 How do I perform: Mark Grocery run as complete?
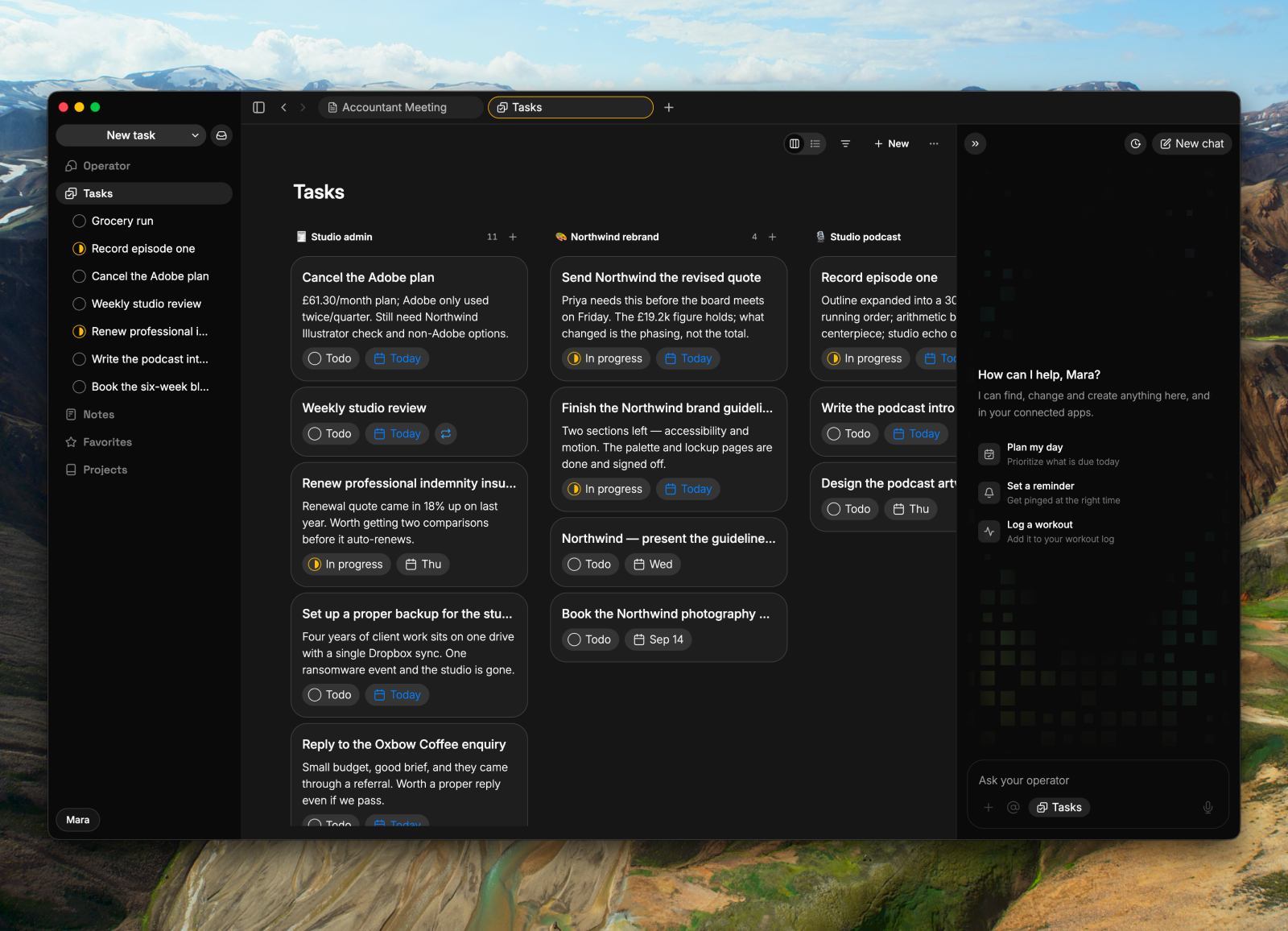79,221
